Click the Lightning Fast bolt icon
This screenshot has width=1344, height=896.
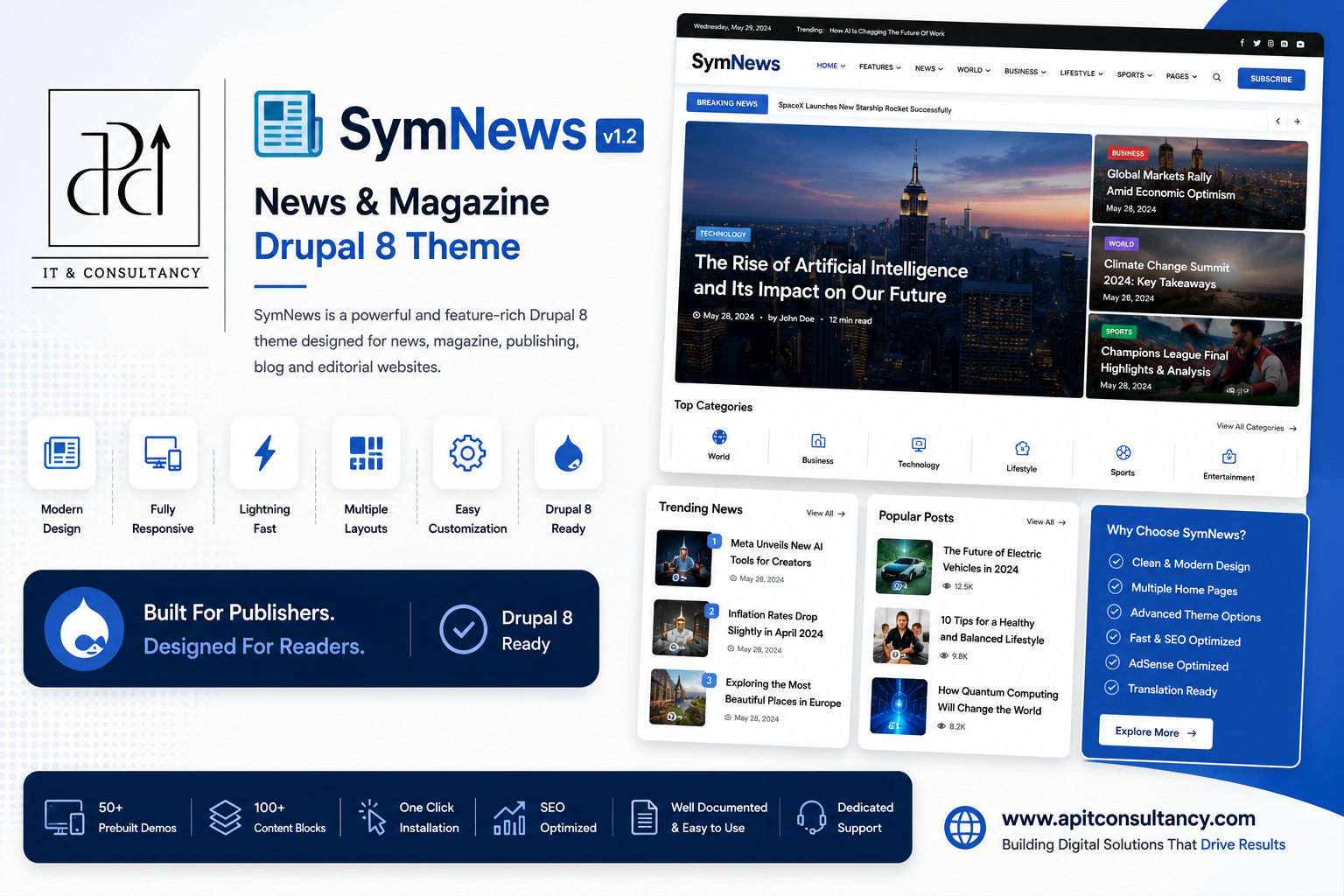(x=265, y=452)
